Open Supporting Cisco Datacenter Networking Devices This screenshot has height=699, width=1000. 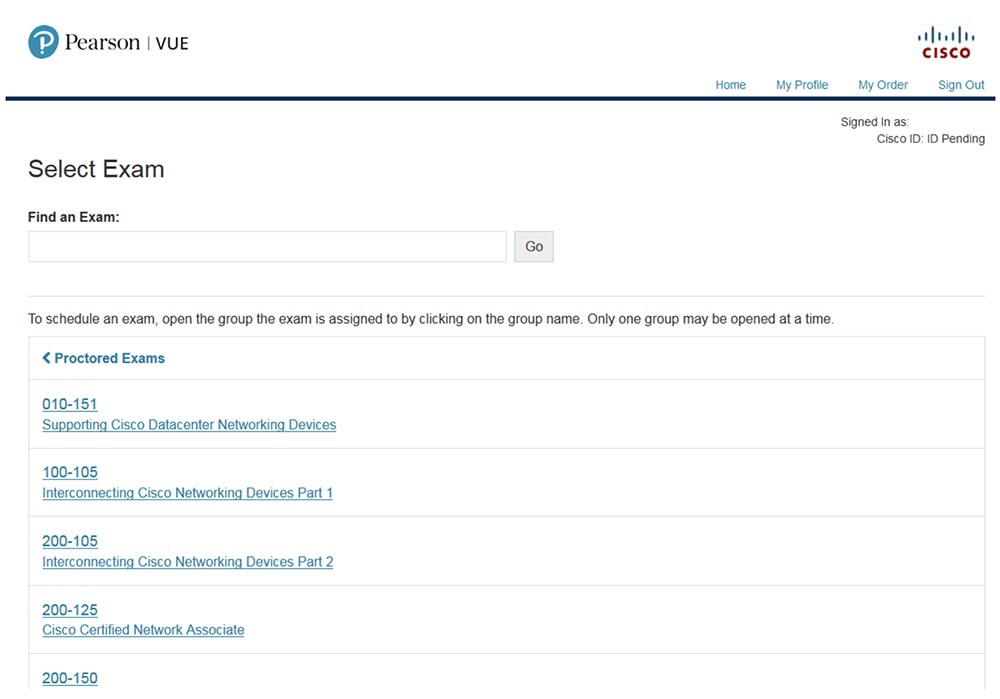[x=189, y=425]
